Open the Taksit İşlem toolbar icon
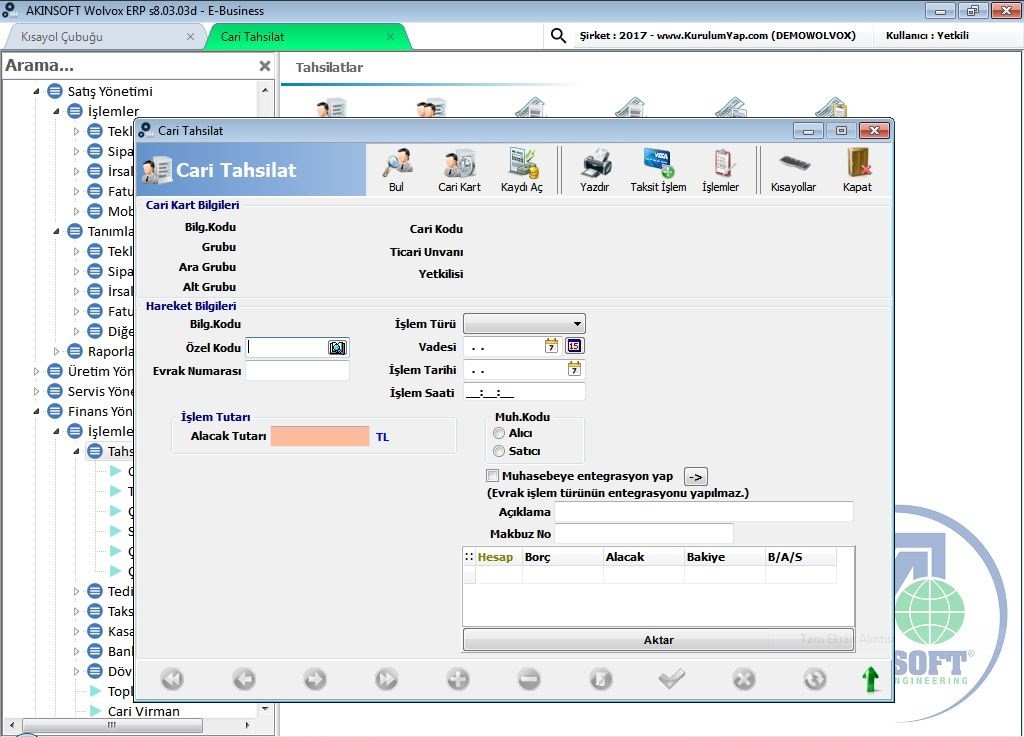 click(x=658, y=170)
